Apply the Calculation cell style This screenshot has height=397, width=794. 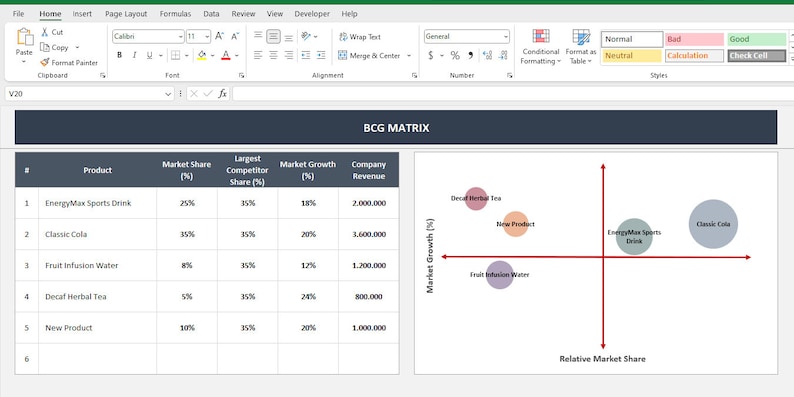pyautogui.click(x=694, y=56)
